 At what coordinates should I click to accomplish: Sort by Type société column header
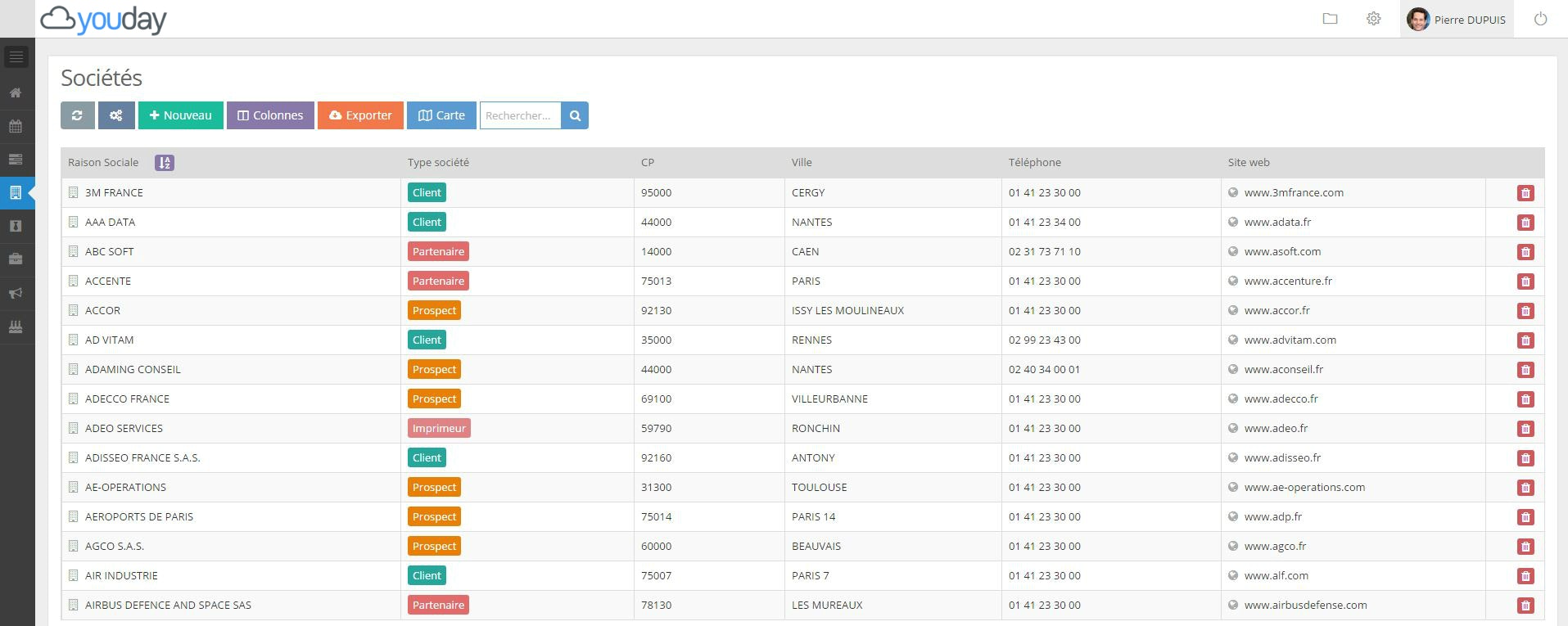tap(438, 163)
